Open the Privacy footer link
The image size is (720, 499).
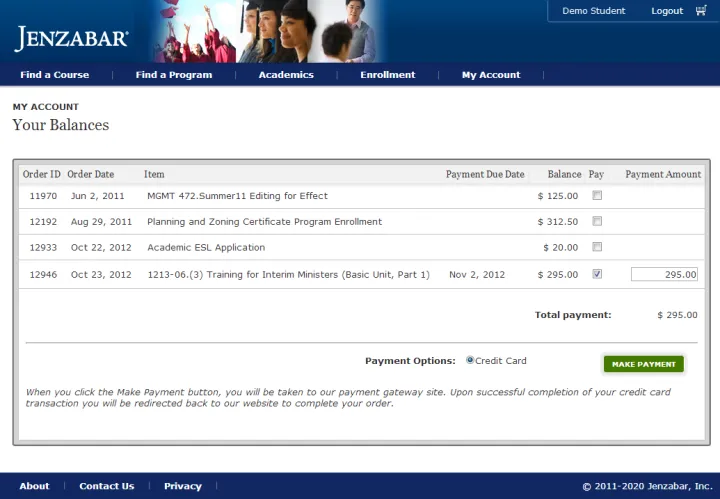click(x=183, y=486)
